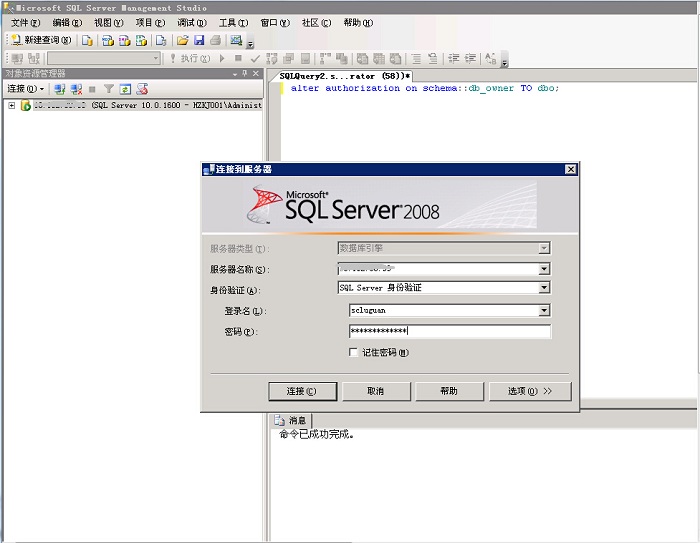700x543 pixels.
Task: Open the Community (社区) menu
Action: pos(317,23)
